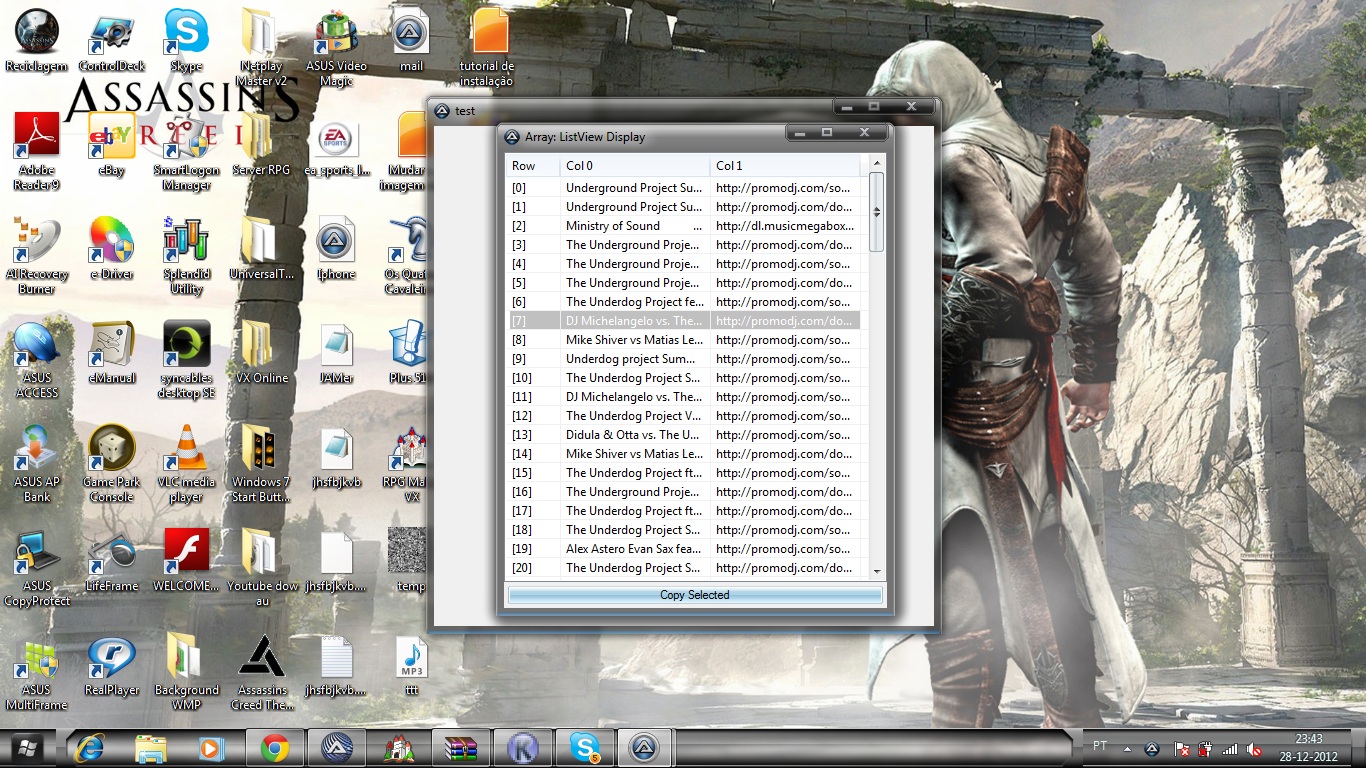Select the 'Ministry of Sound' cell in row [2]
The image size is (1366, 768).
coord(634,226)
